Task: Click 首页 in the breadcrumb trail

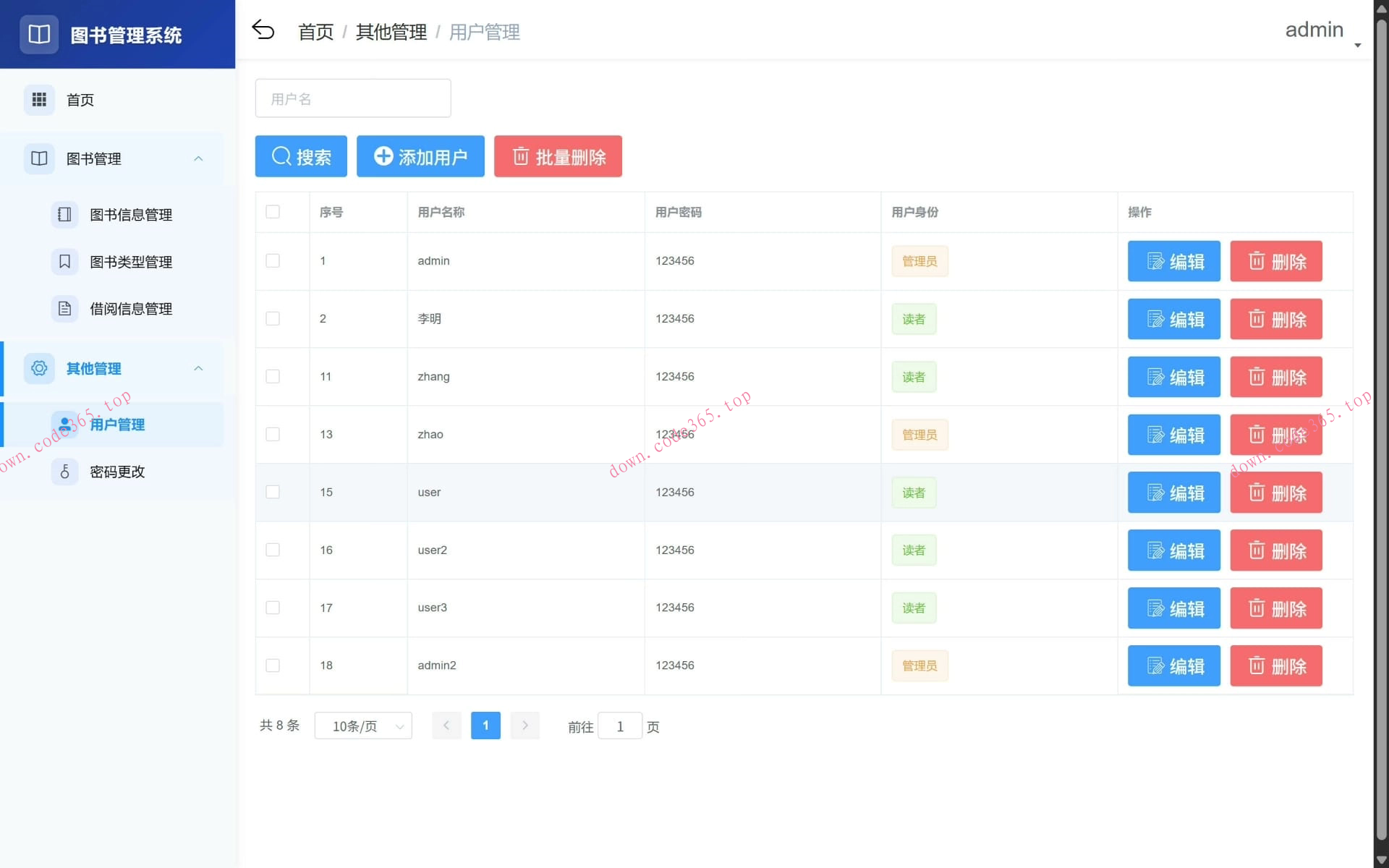Action: pyautogui.click(x=315, y=32)
